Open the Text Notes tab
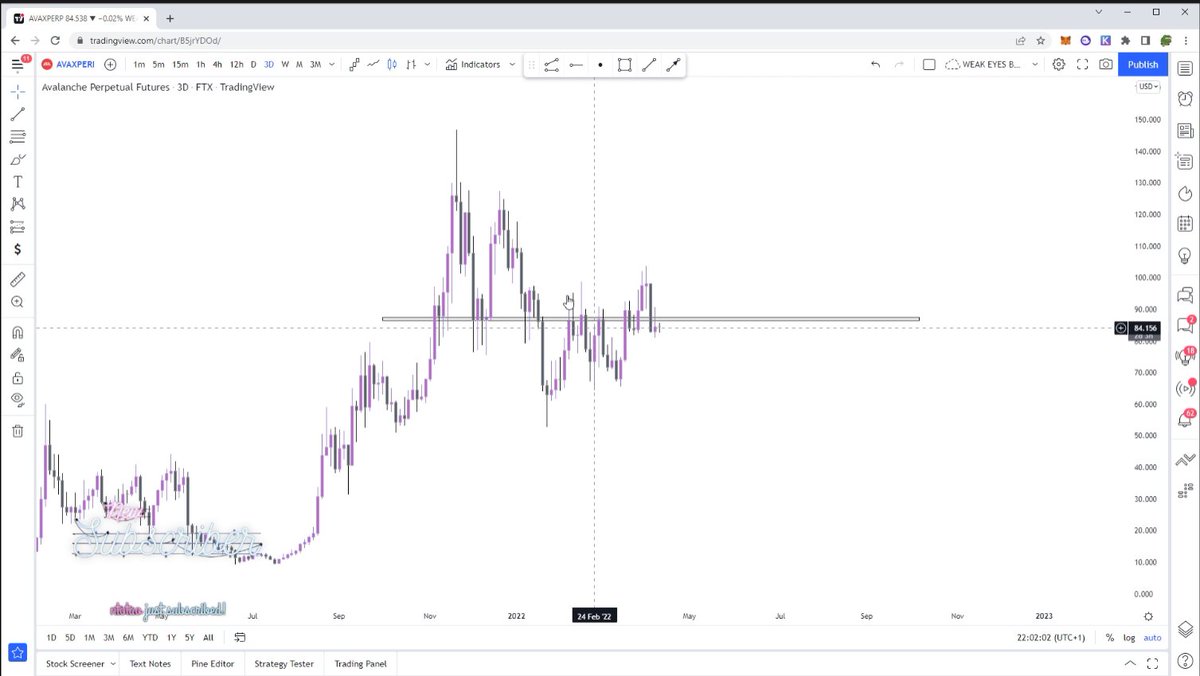Screen dimensions: 1200x676 pos(150,663)
